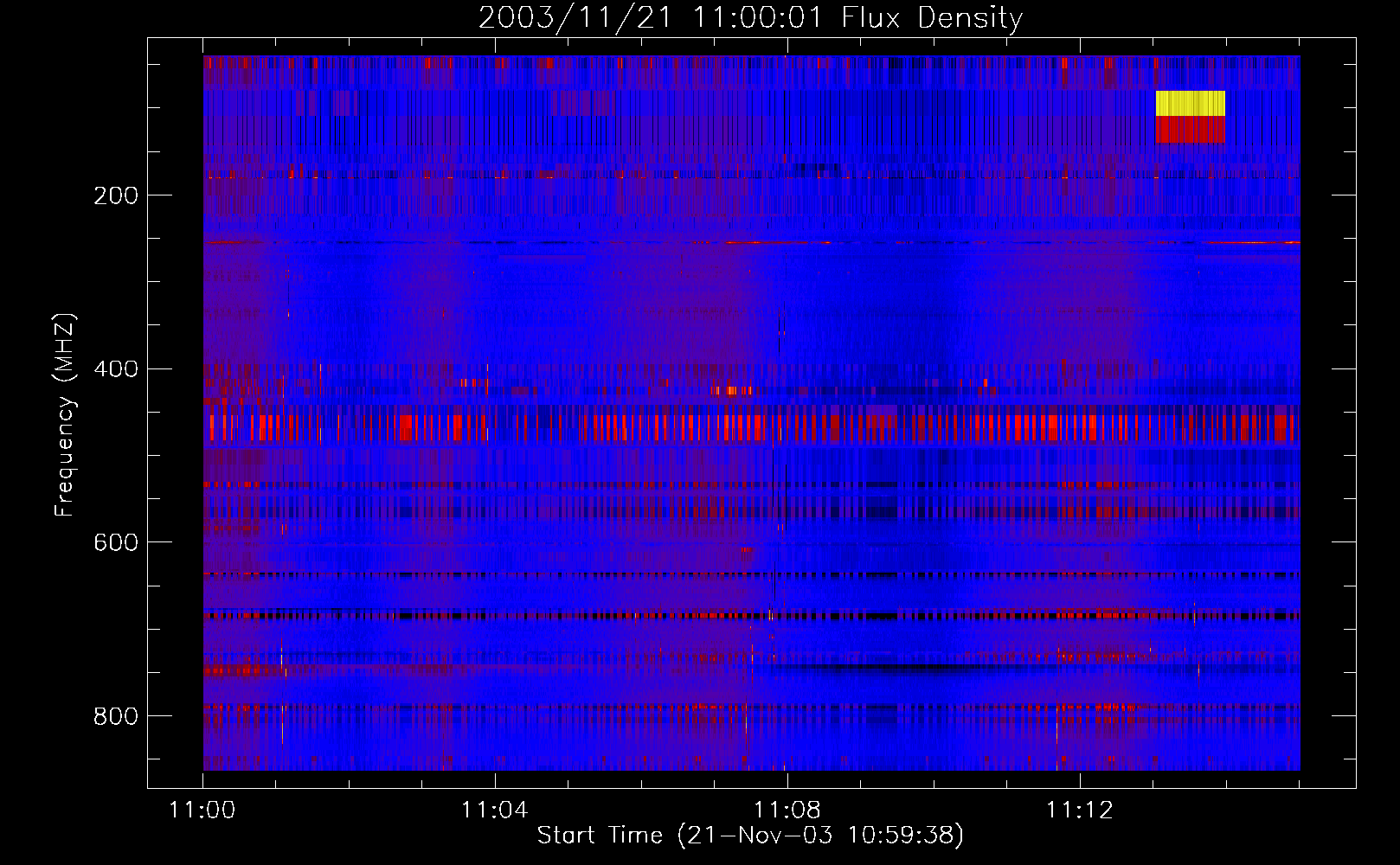Viewport: 1400px width, 865px height.
Task: Select the yellow burst block in the spectrogram
Action: pos(1190,104)
